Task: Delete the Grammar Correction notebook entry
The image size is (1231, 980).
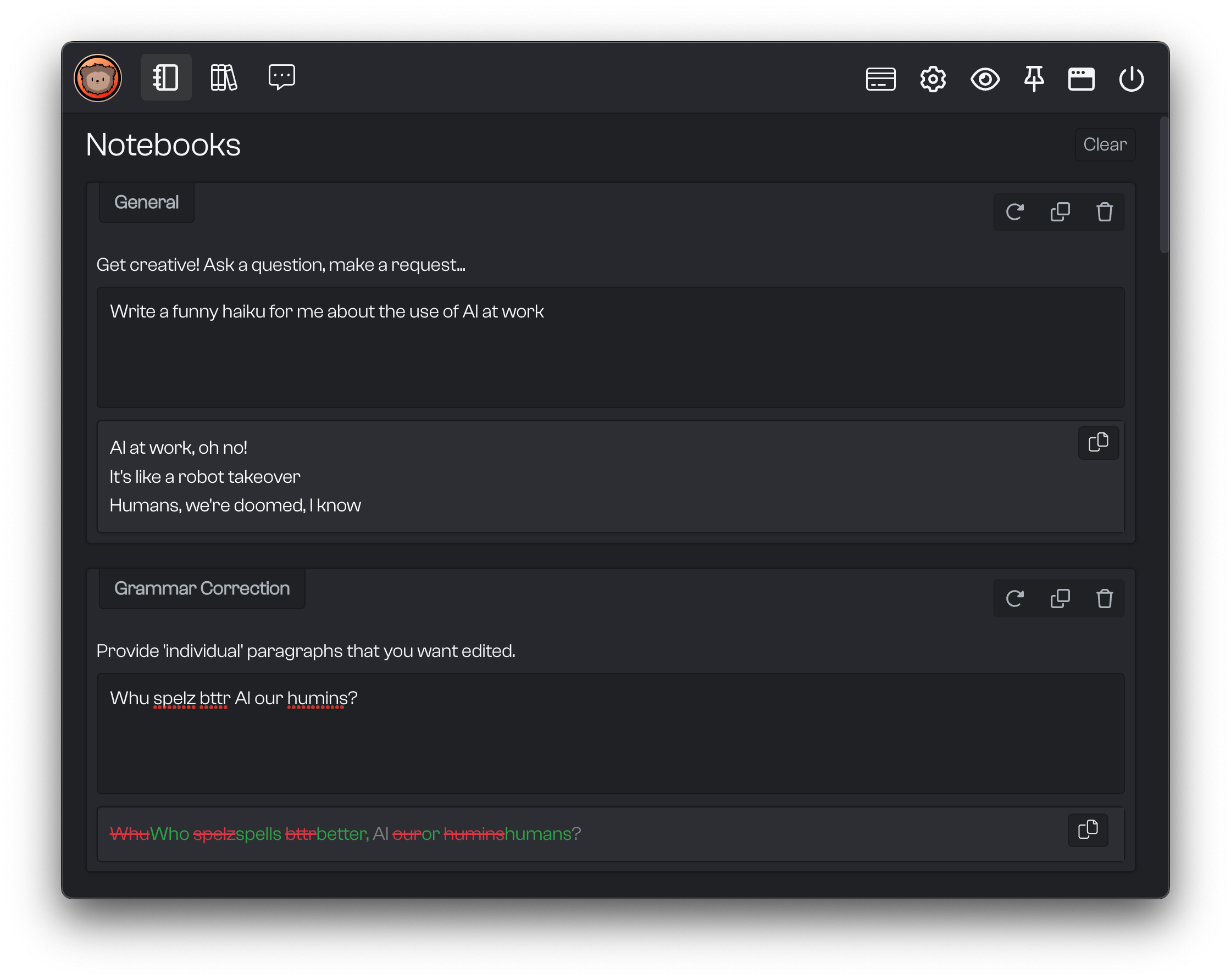Action: (x=1105, y=599)
